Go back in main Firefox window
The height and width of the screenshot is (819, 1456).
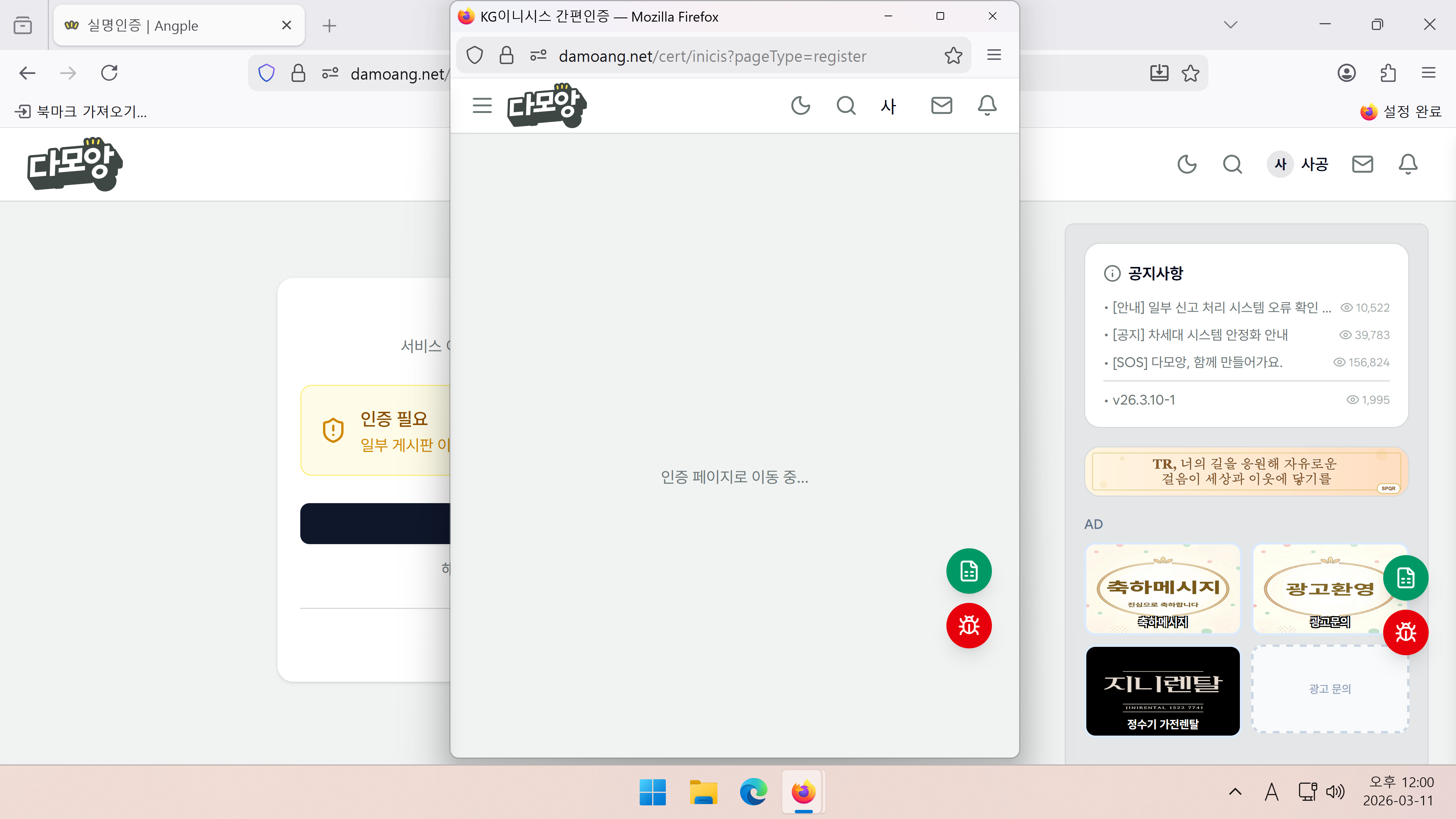27,73
